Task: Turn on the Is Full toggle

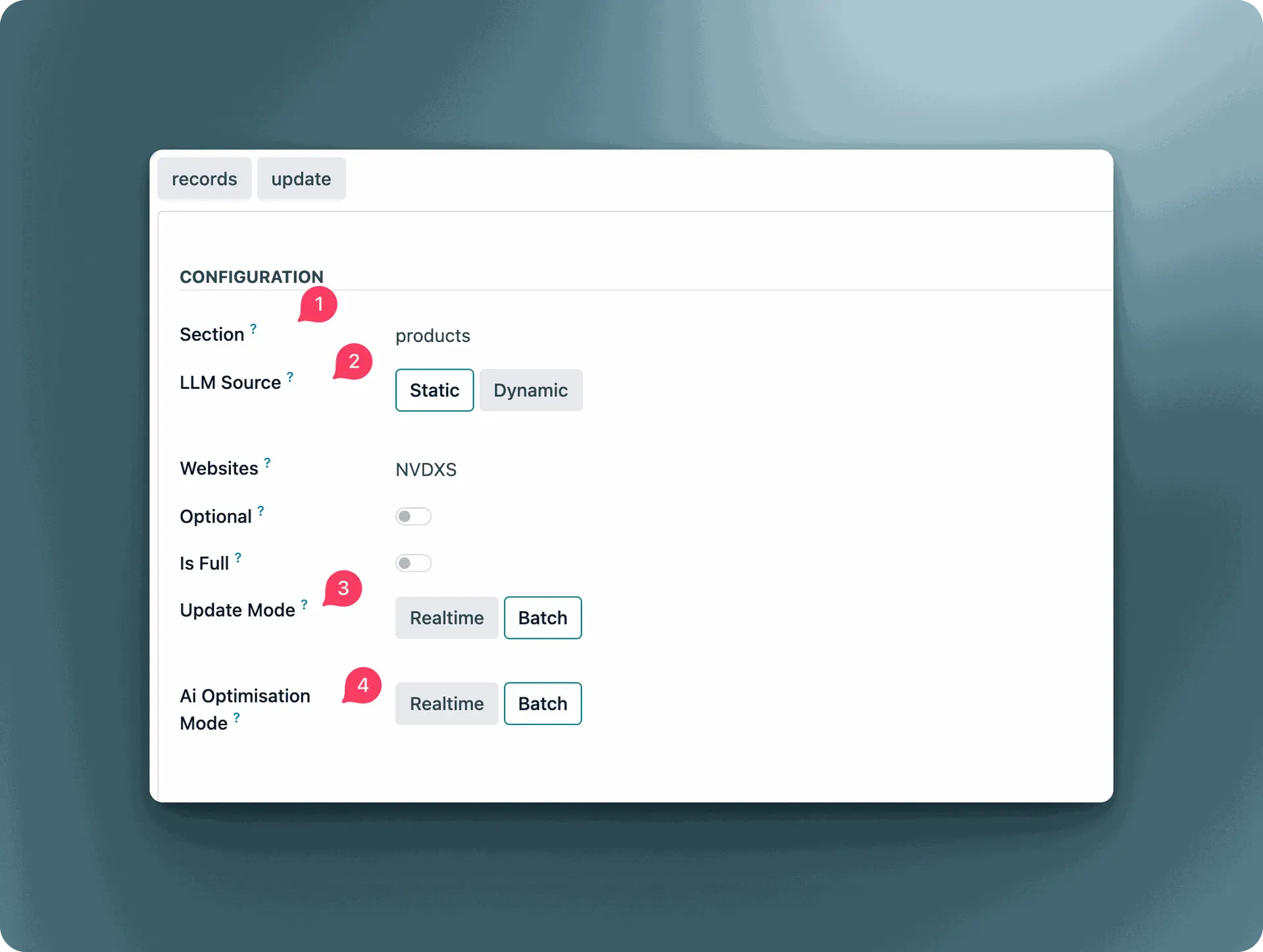Action: coord(413,563)
